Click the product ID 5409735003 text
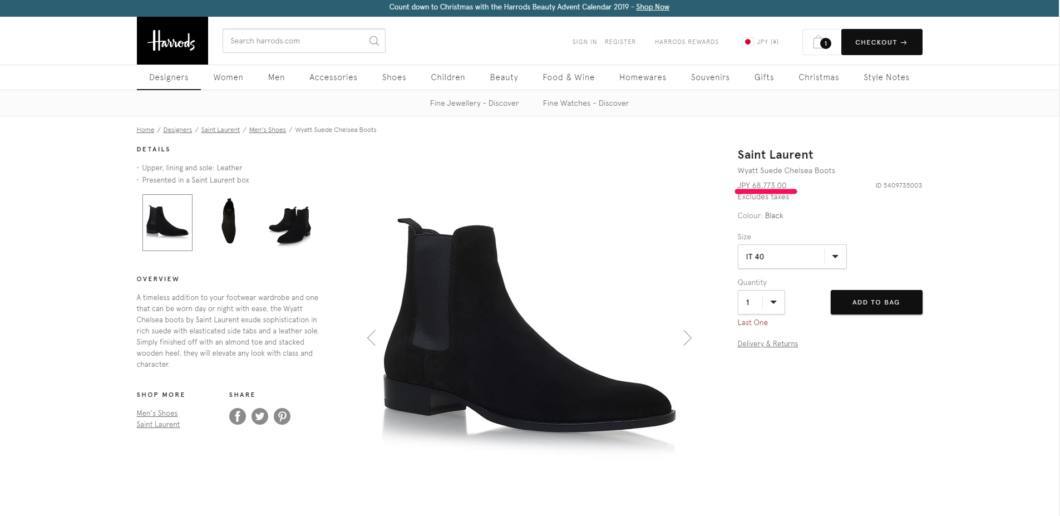This screenshot has width=1060, height=516. coord(898,185)
